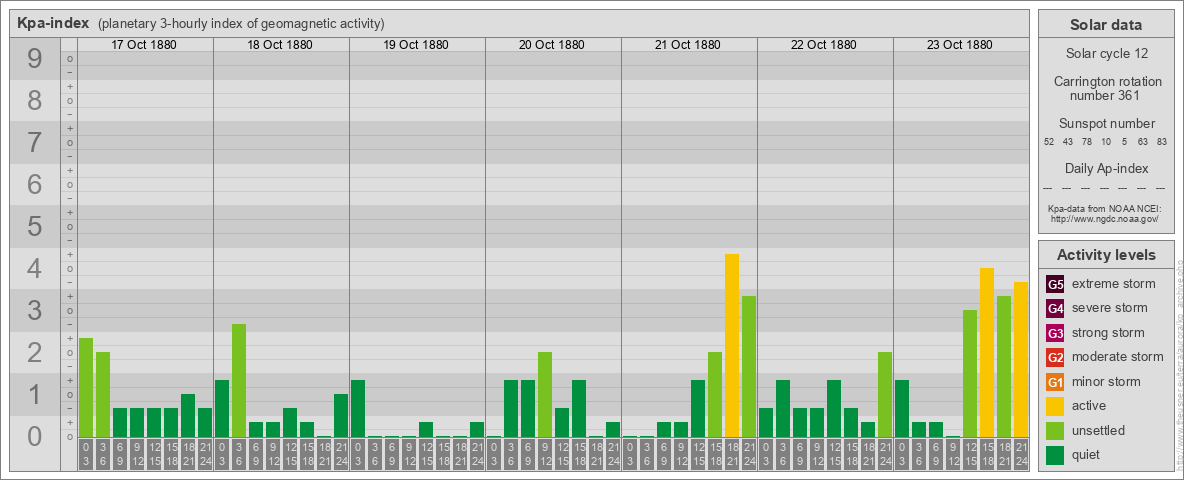This screenshot has height=480, width=1184.
Task: Select the yellow active level swatch
Action: [x=1055, y=406]
